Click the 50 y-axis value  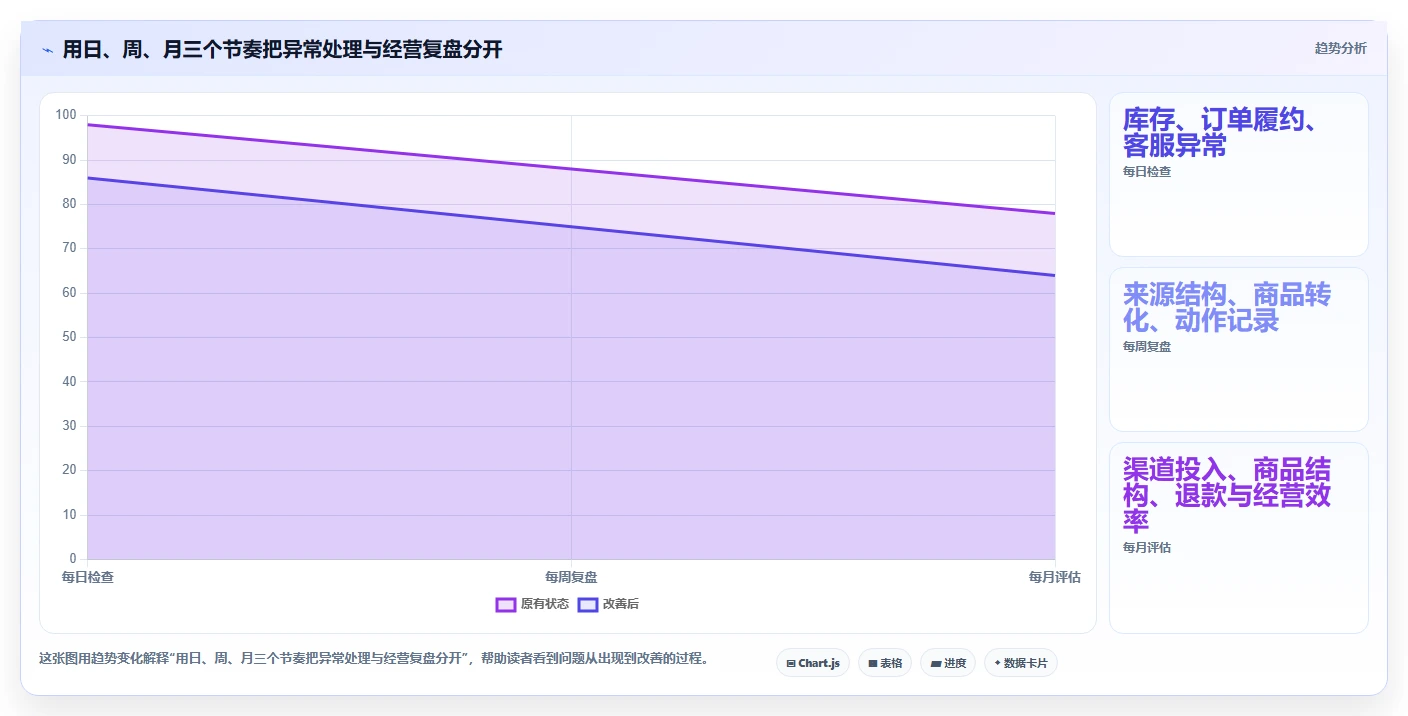click(69, 337)
